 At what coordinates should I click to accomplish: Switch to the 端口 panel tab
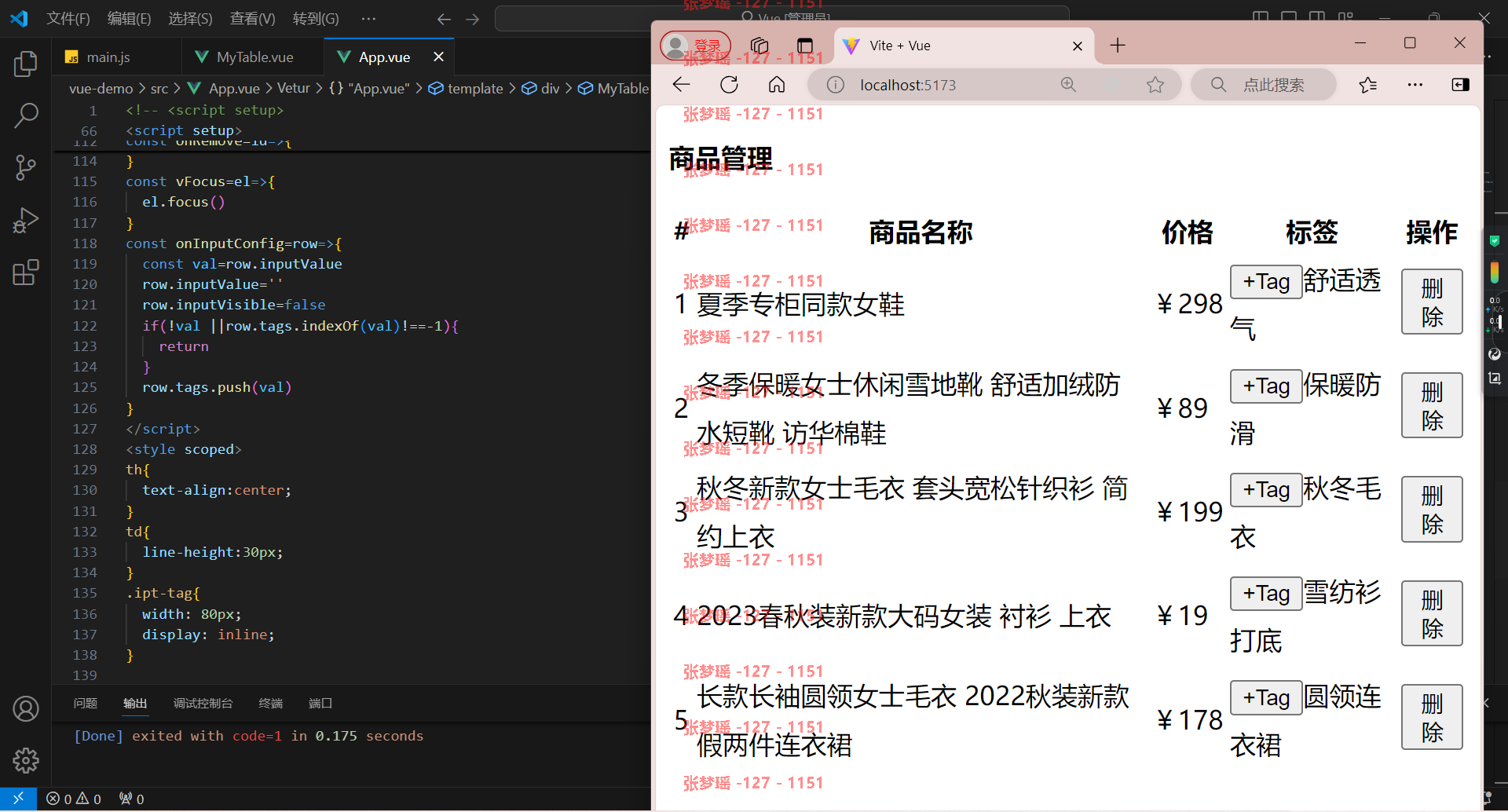320,703
